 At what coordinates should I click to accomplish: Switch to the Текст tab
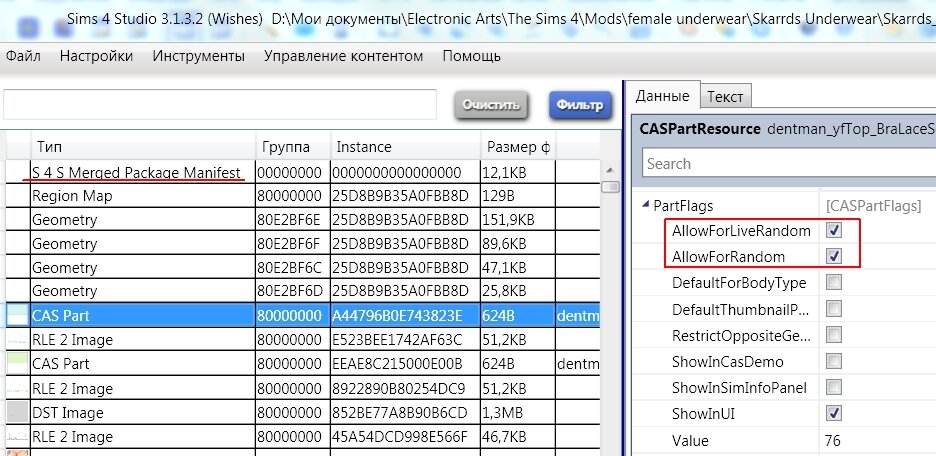tap(725, 97)
